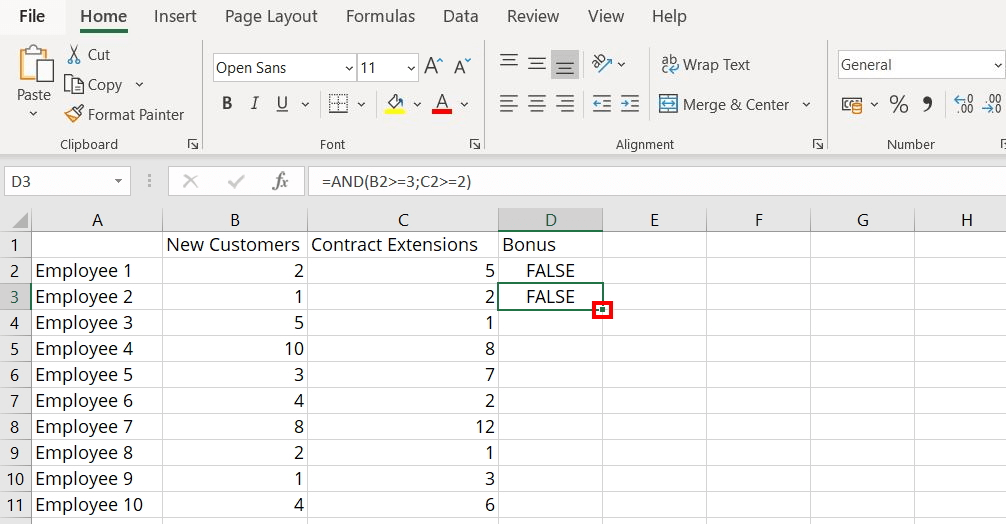
Task: Click Increase Decimal icon
Action: point(964,104)
